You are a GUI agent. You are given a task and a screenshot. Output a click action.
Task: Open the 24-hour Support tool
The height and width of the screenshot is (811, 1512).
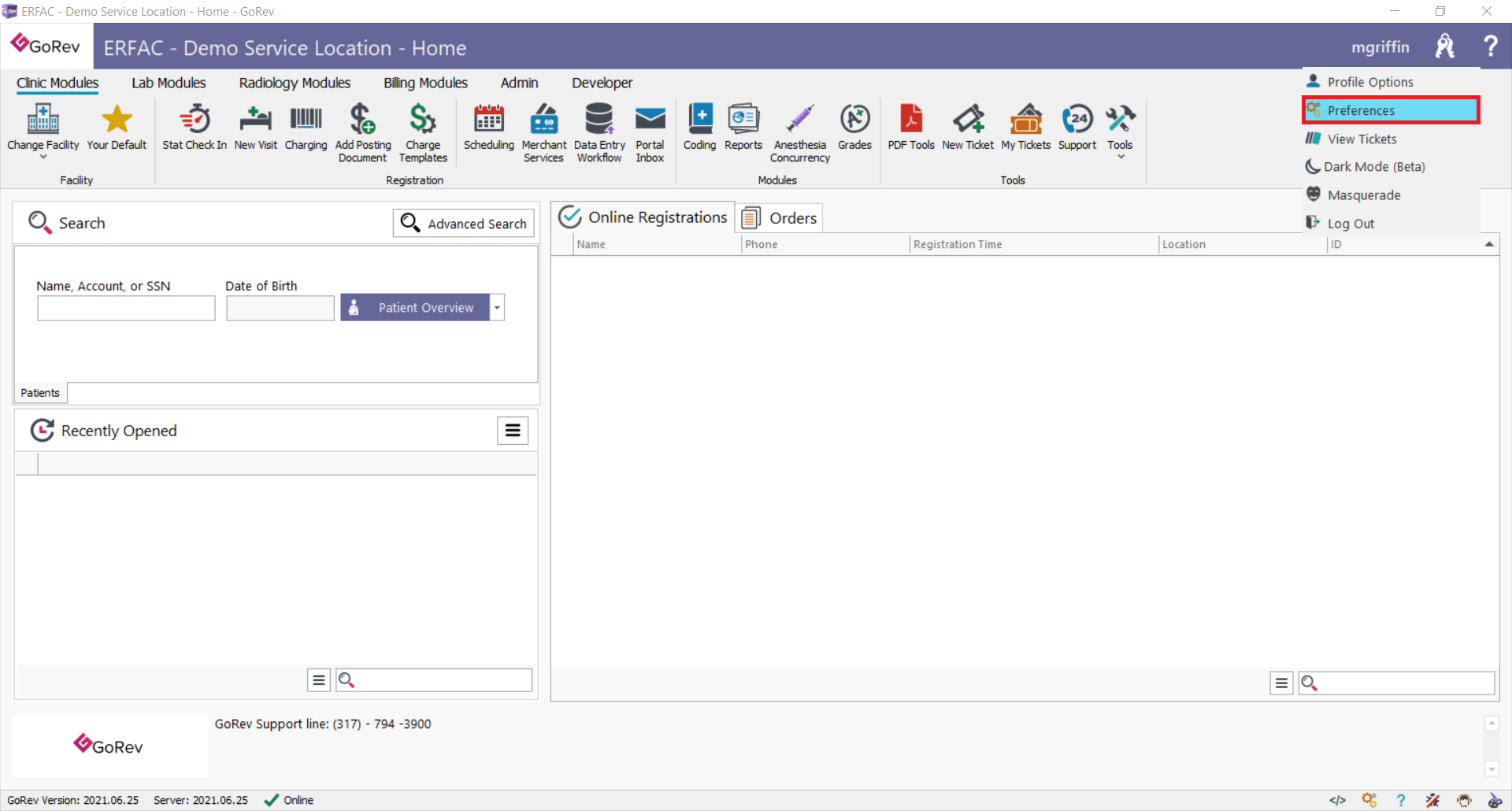[x=1077, y=126]
